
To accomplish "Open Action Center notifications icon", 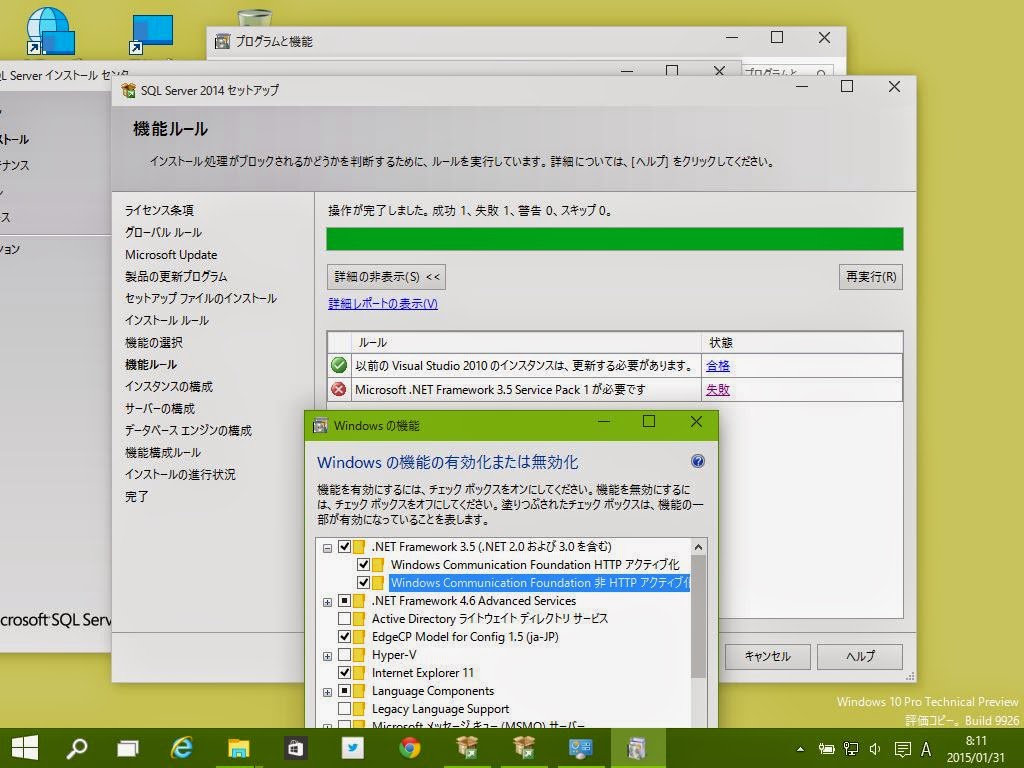I will (x=902, y=749).
